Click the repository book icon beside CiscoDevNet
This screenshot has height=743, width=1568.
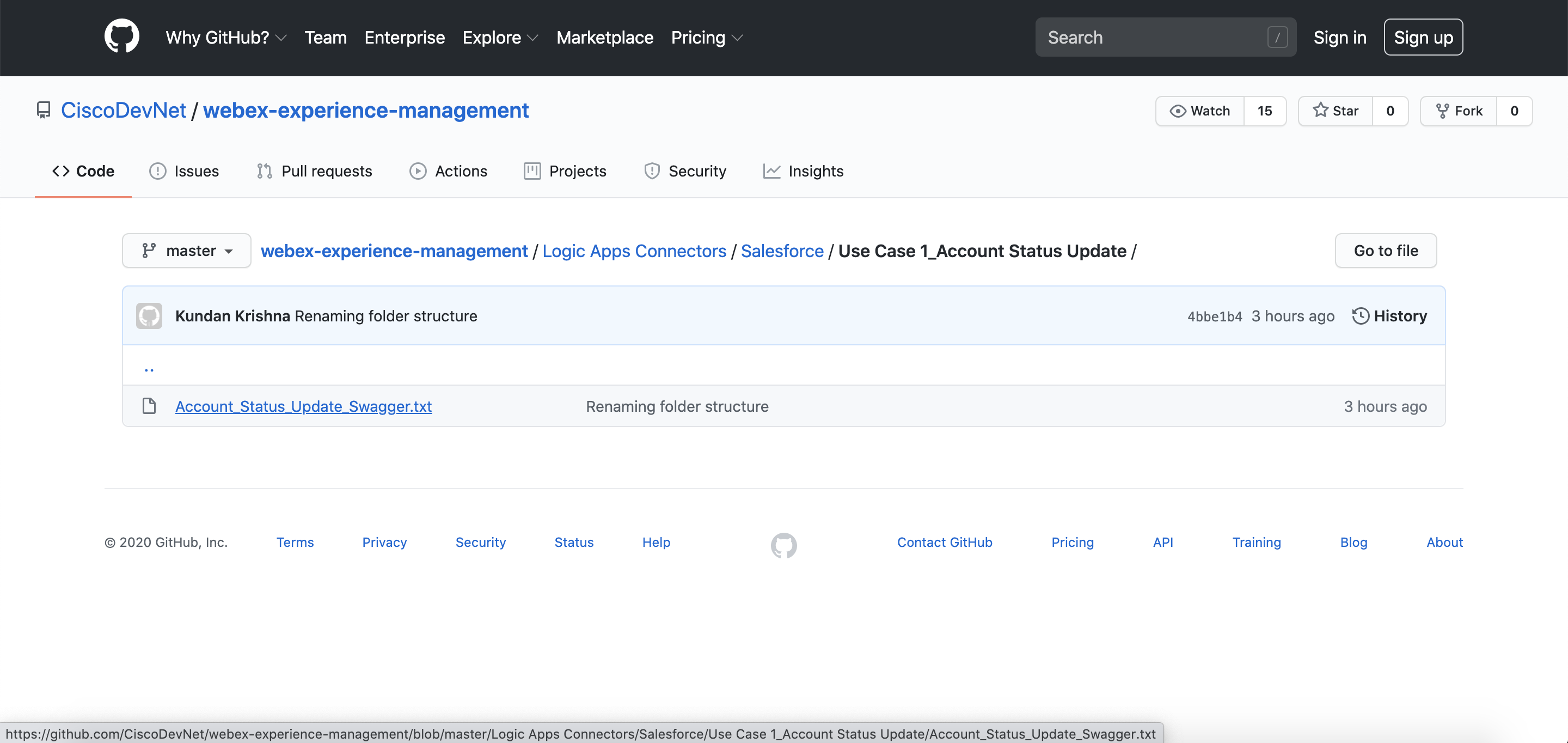point(43,110)
